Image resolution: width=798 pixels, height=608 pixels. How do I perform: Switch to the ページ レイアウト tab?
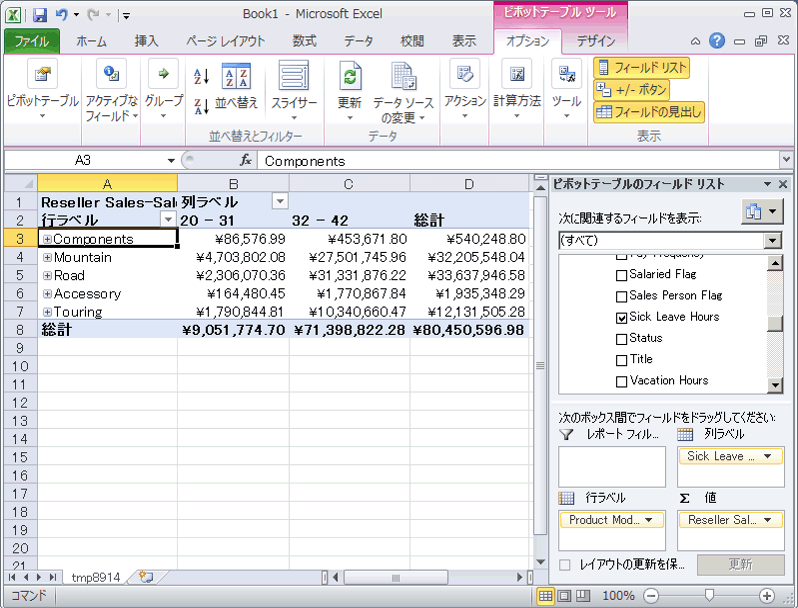[x=225, y=41]
